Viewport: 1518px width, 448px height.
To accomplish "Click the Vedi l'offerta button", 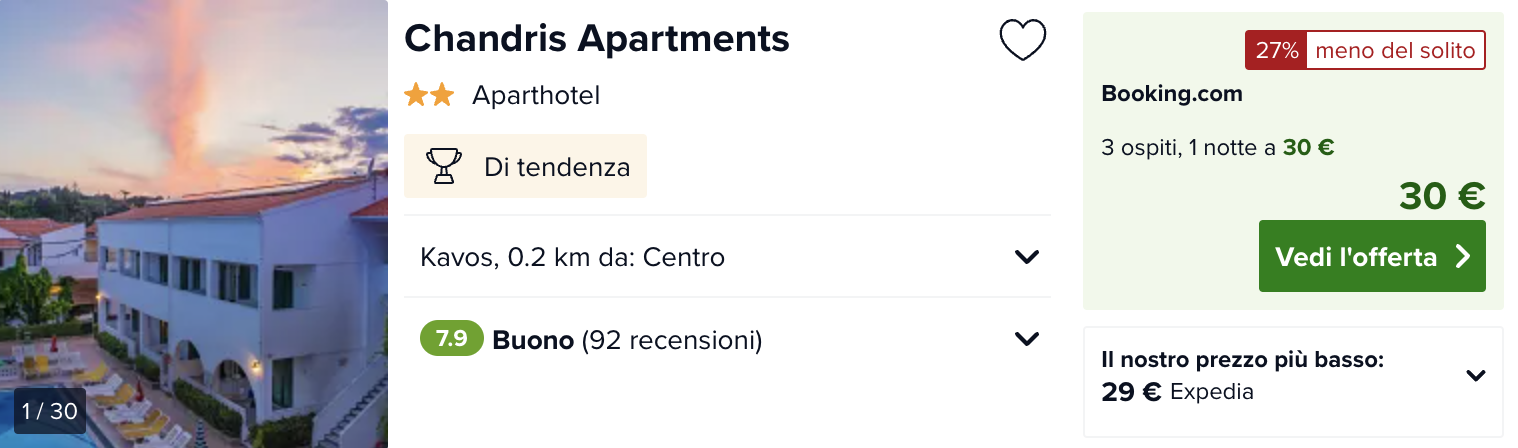I will coord(1372,256).
